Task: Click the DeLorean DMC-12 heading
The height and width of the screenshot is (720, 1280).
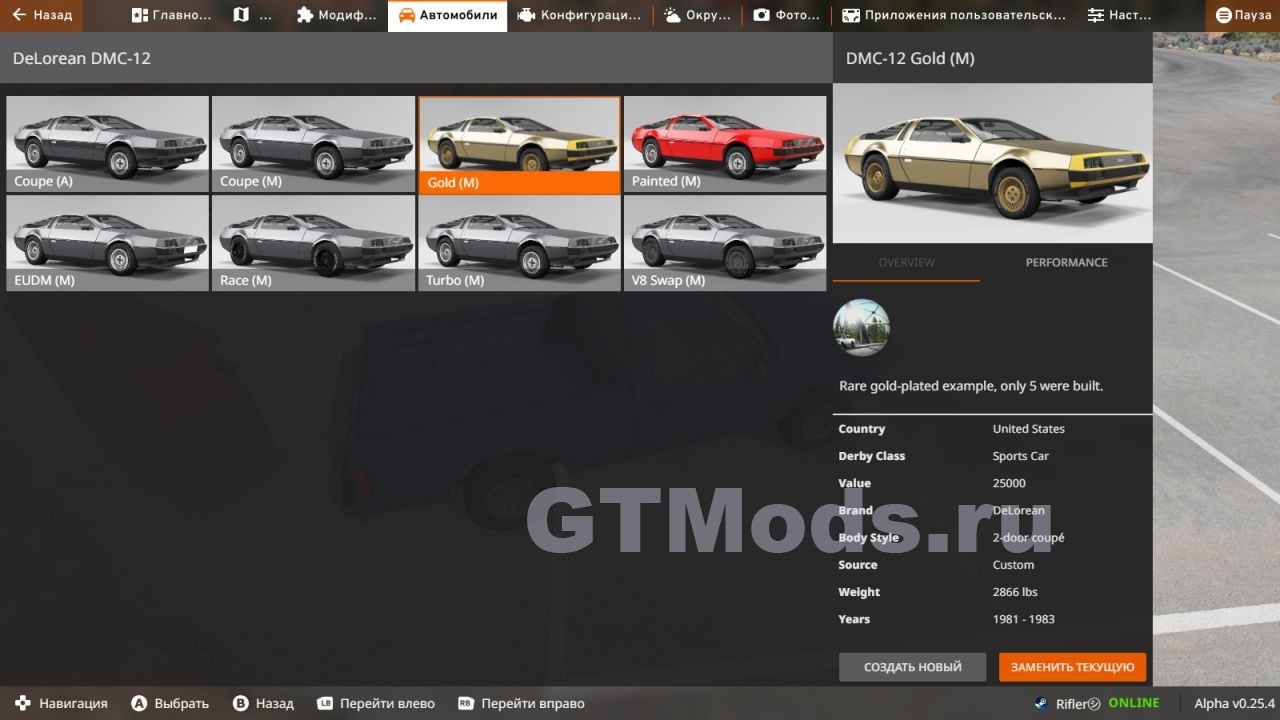Action: [x=82, y=58]
